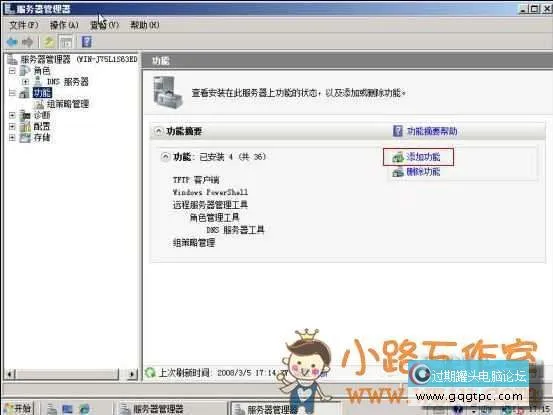Click the DNS 服务器工具 feature entry
This screenshot has height=415, width=553.
click(235, 230)
